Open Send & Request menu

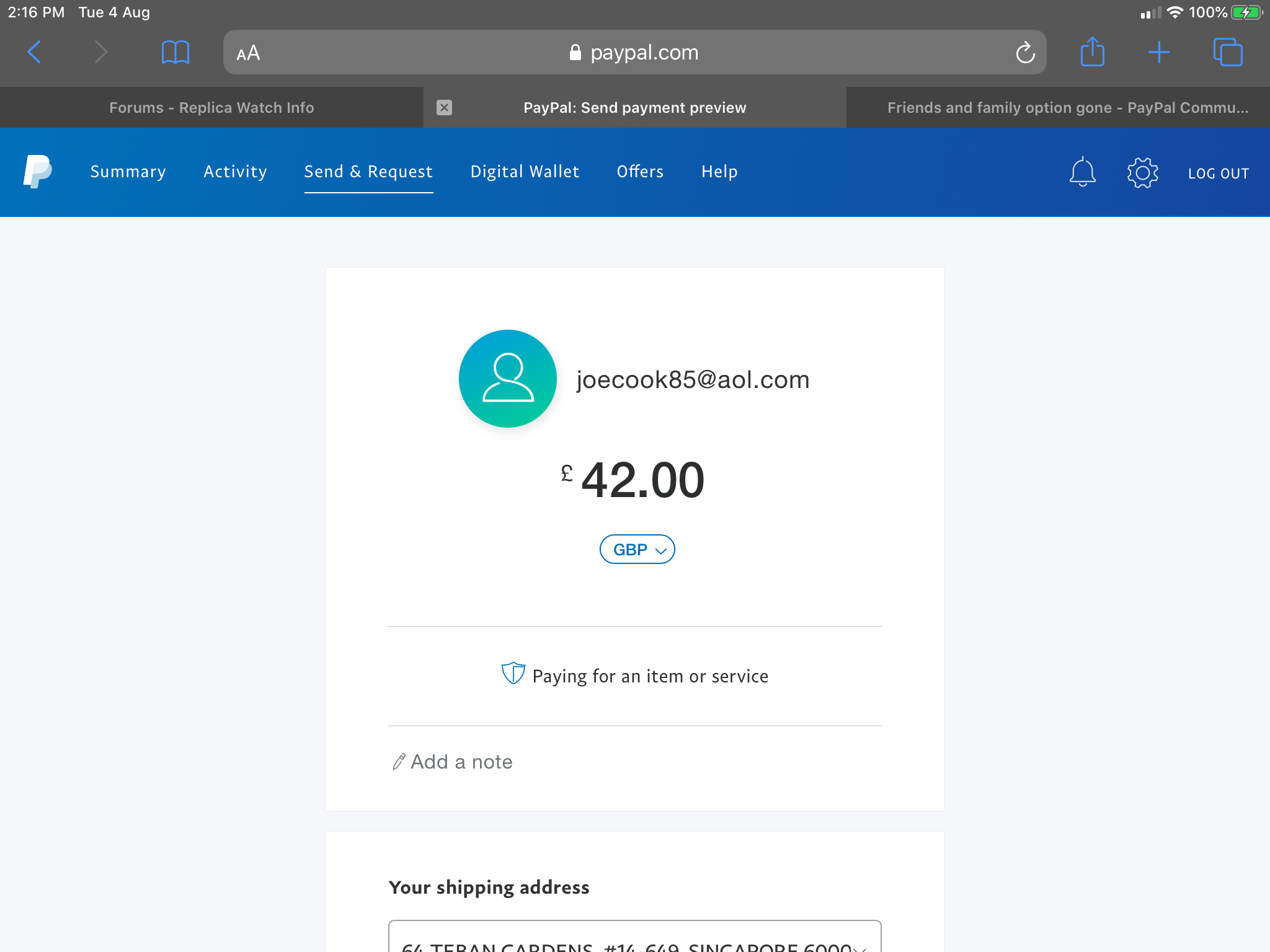point(368,172)
